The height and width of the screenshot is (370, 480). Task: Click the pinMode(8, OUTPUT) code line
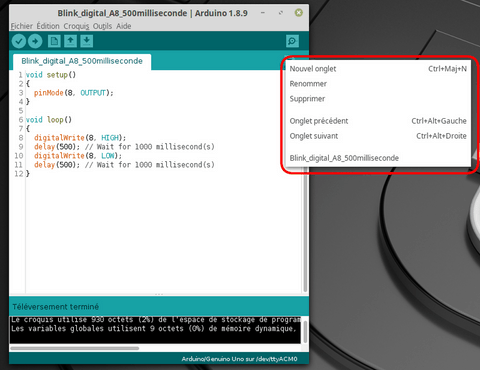tap(73, 93)
